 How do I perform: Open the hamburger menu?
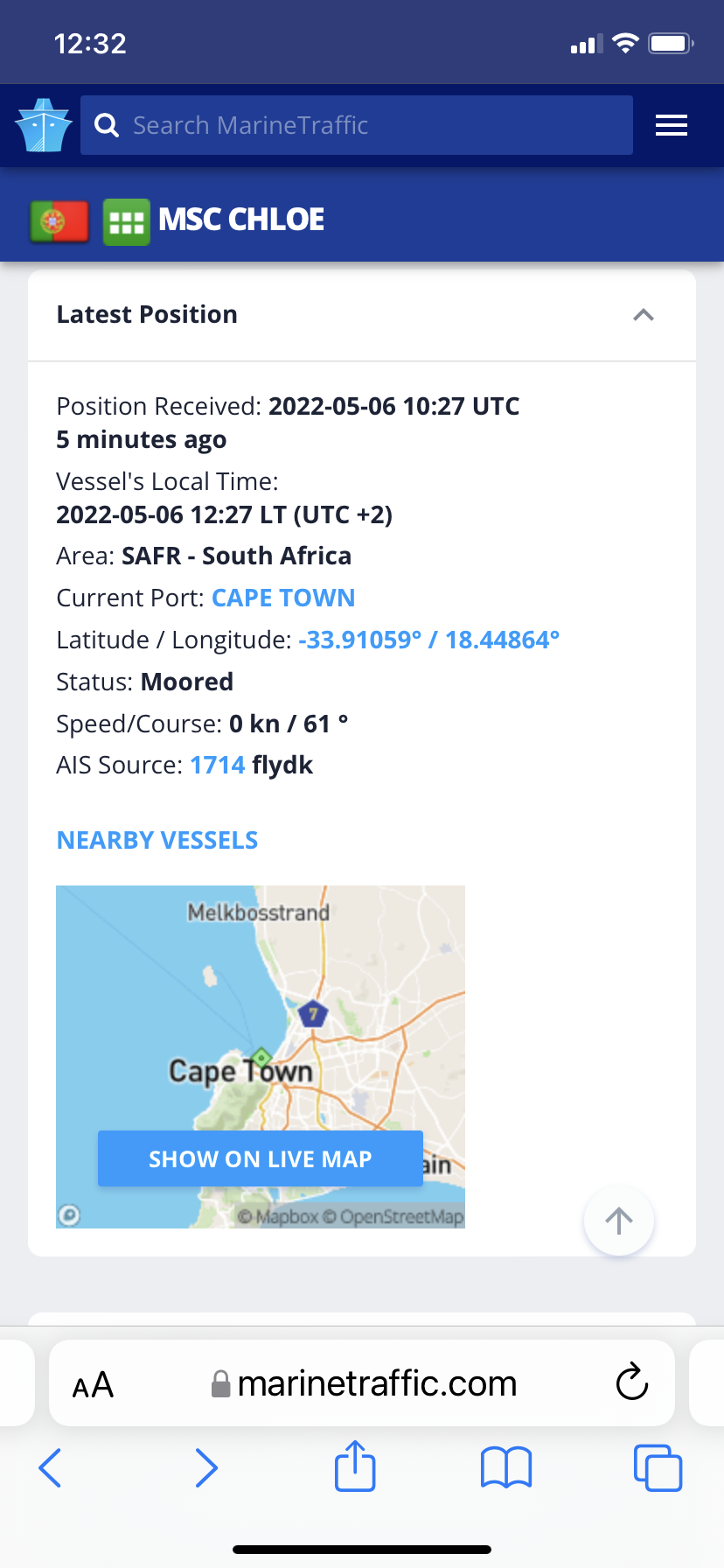(672, 126)
